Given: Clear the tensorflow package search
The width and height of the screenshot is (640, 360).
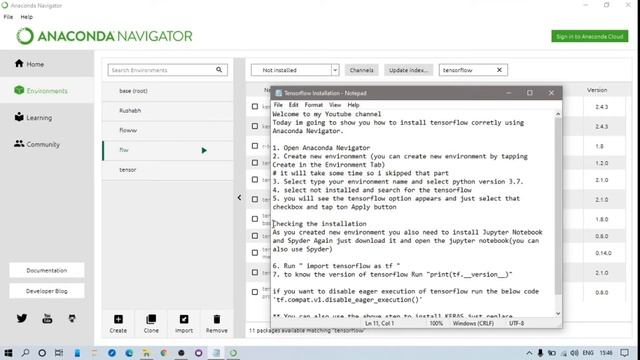Looking at the screenshot, I should click(499, 70).
